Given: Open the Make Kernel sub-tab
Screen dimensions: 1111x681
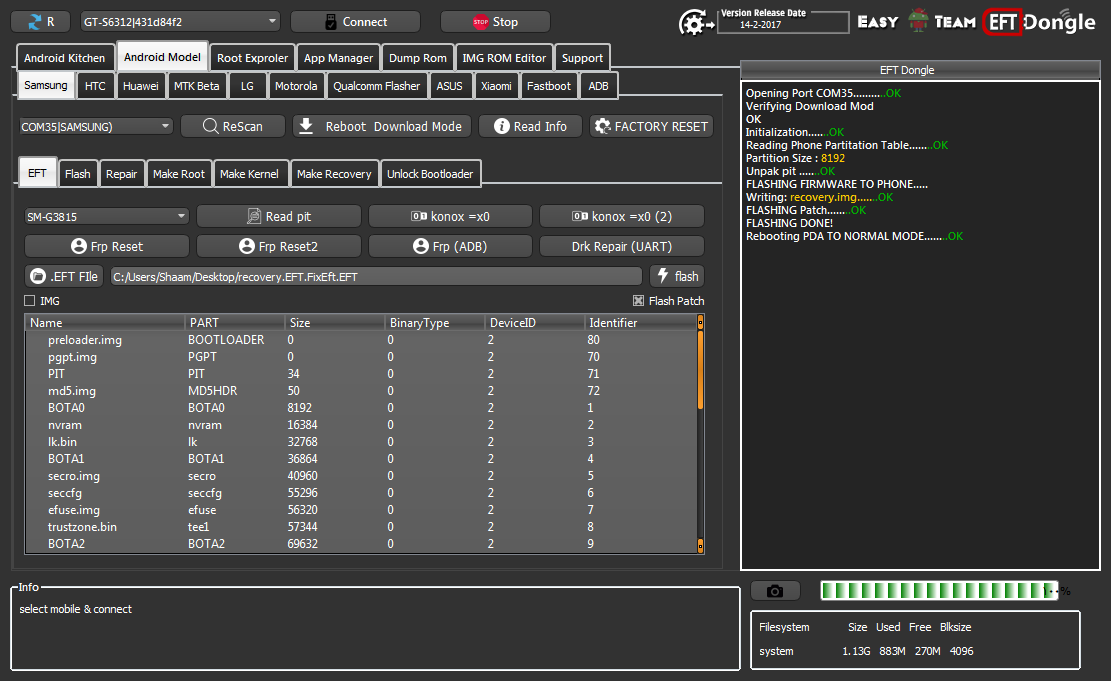Looking at the screenshot, I should pyautogui.click(x=249, y=174).
